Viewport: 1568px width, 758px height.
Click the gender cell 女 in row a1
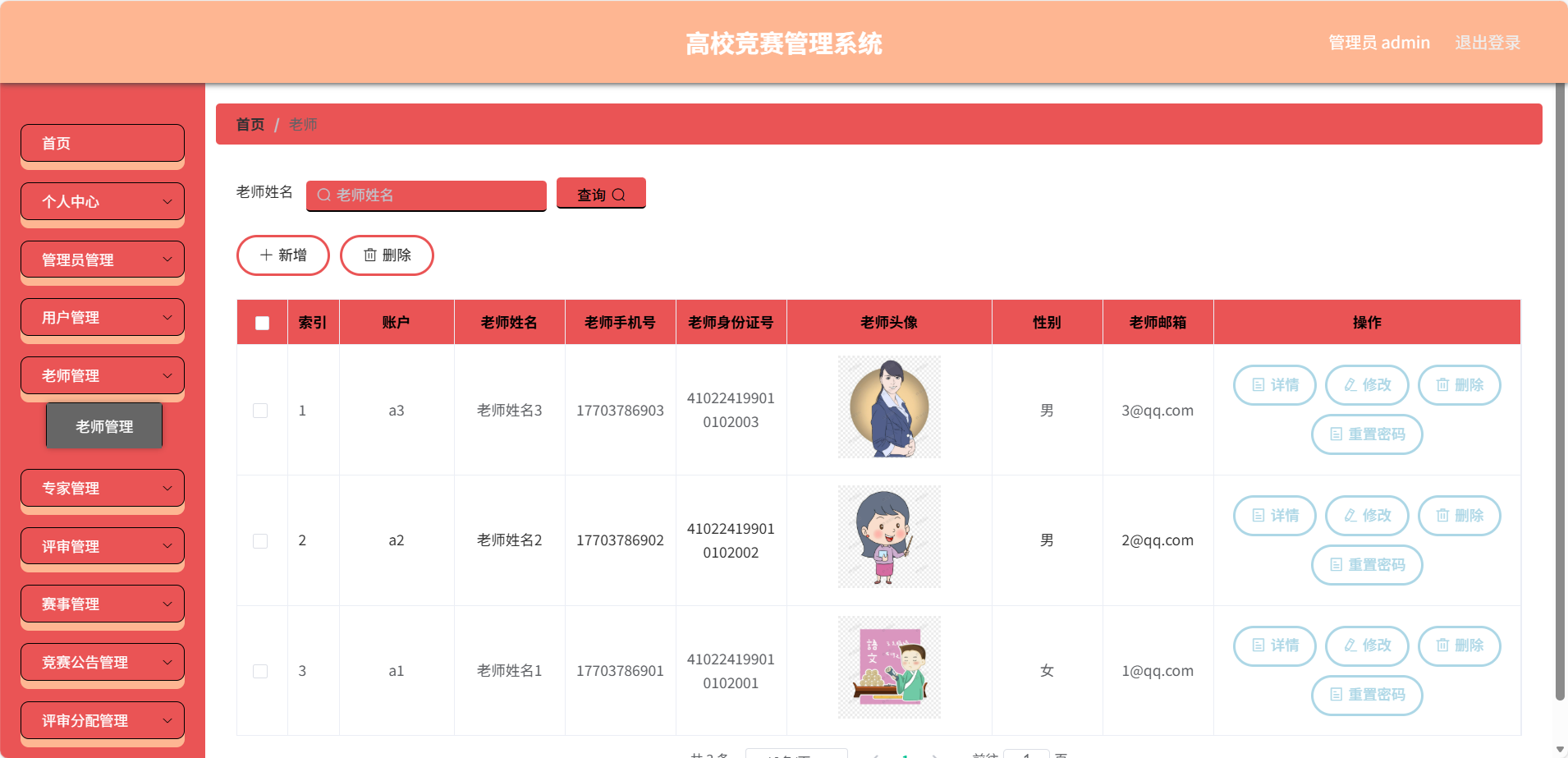[x=1047, y=671]
